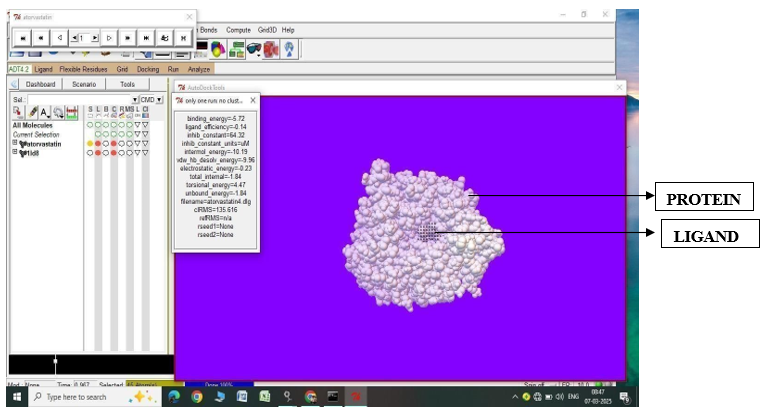
Task: Expand the atorvastatin molecule tree node
Action: (x=15, y=144)
